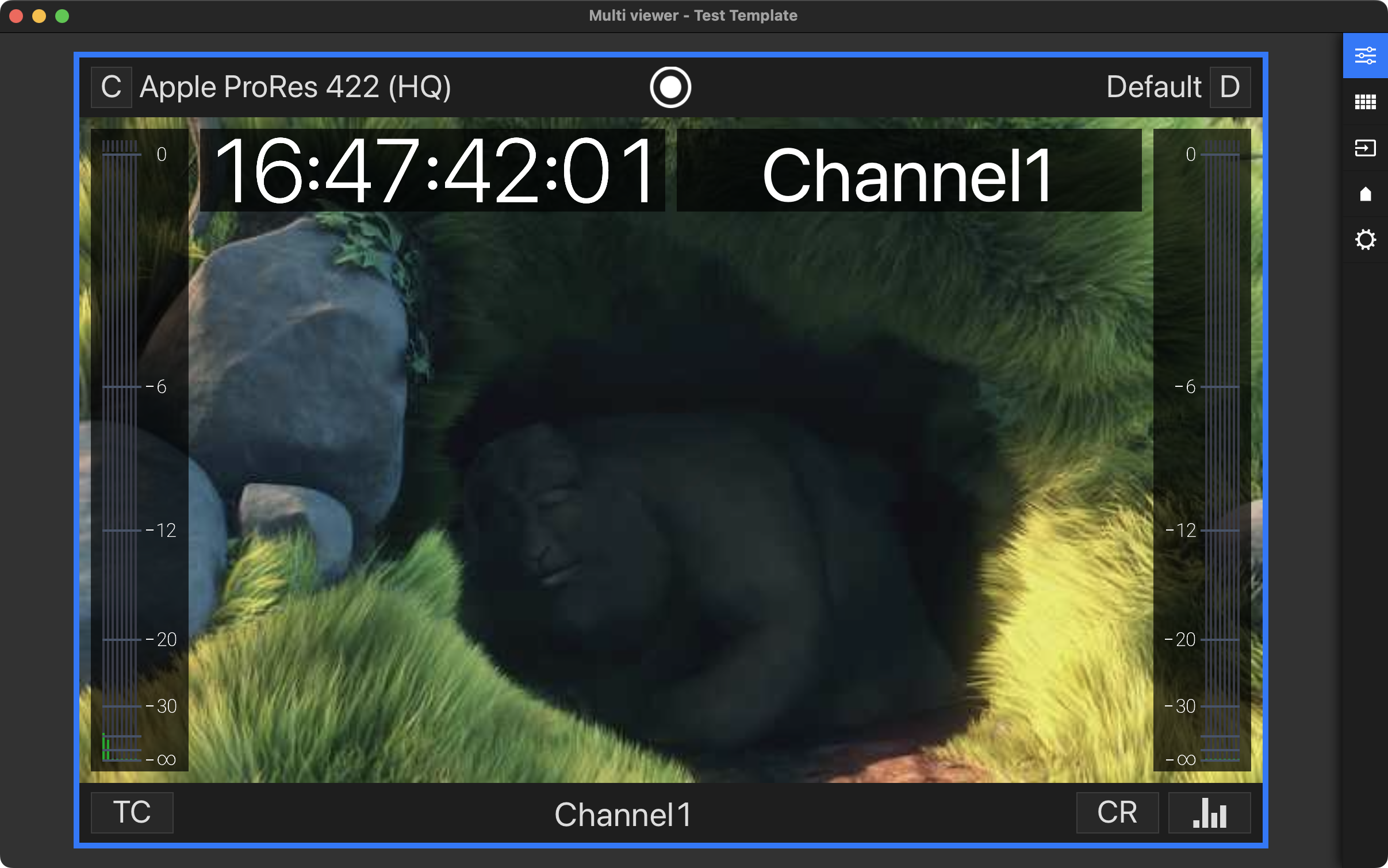The image size is (1388, 868).
Task: Click the input source arrow icon
Action: [1365, 148]
